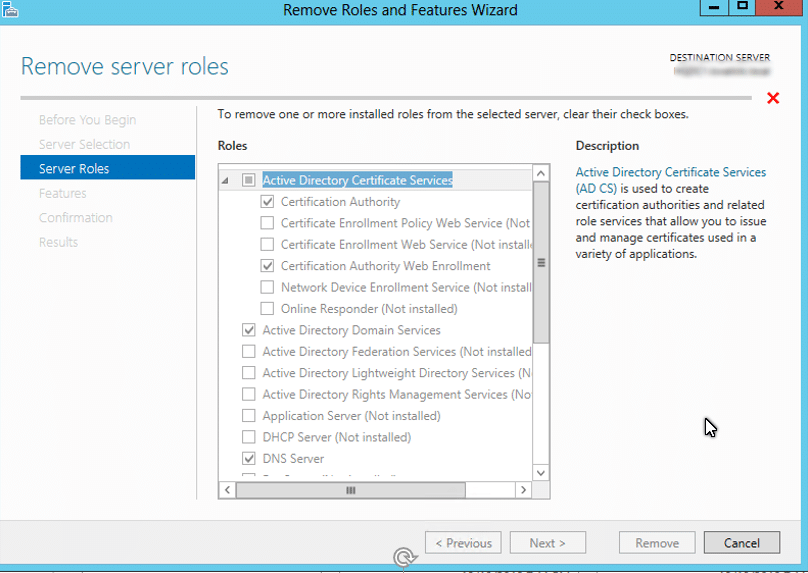Image resolution: width=808 pixels, height=573 pixels.
Task: Click the red X error icon
Action: click(772, 98)
